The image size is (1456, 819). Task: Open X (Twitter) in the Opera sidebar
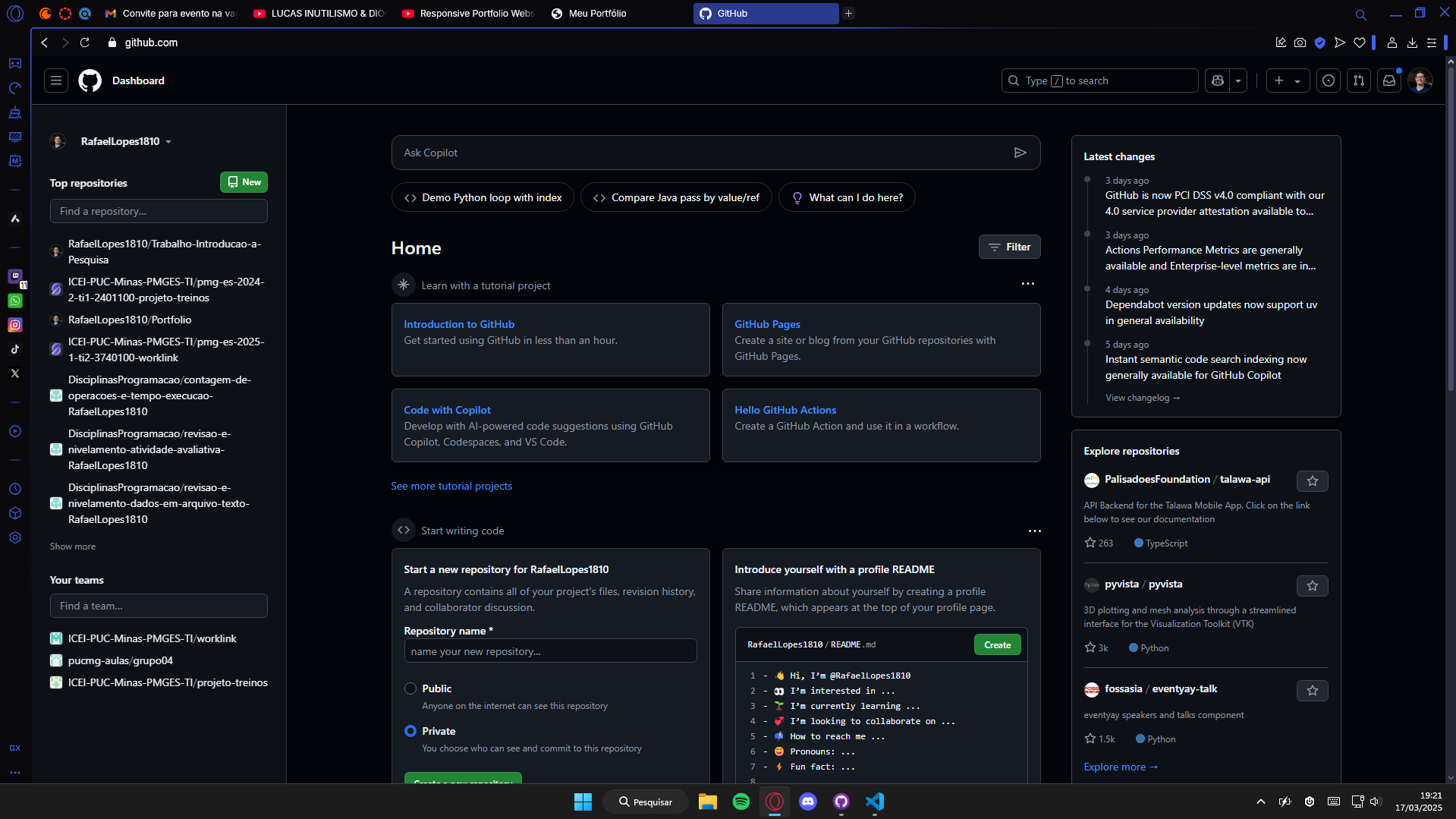pyautogui.click(x=15, y=373)
